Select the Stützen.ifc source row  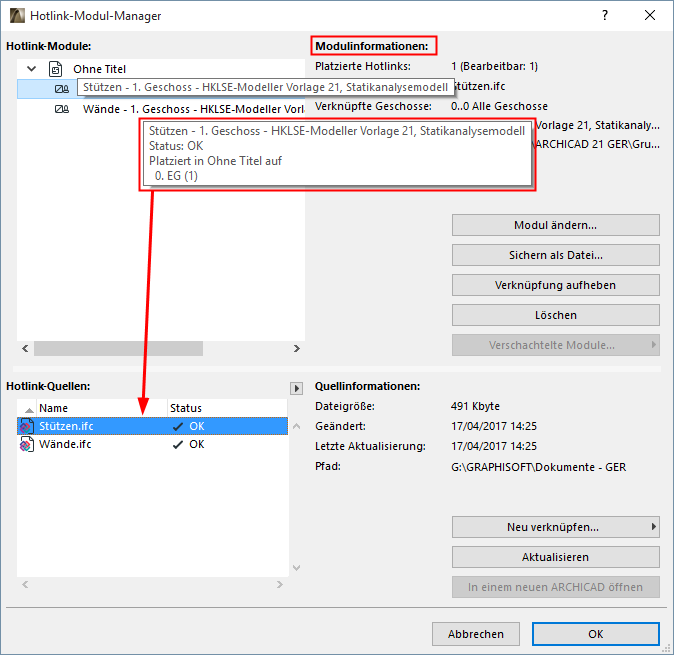[x=152, y=426]
